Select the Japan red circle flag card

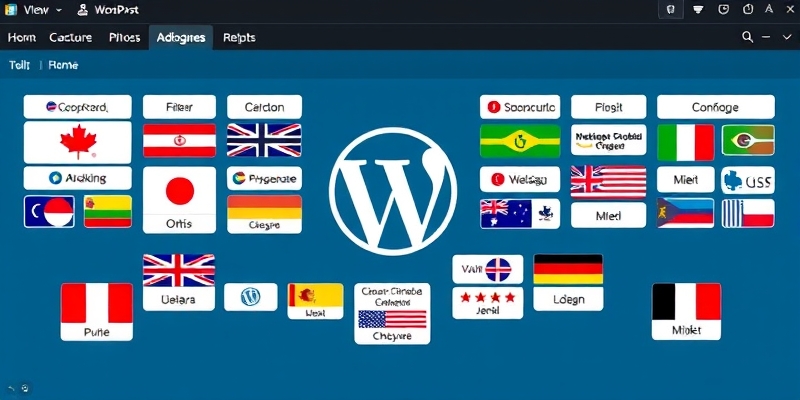pyautogui.click(x=180, y=191)
